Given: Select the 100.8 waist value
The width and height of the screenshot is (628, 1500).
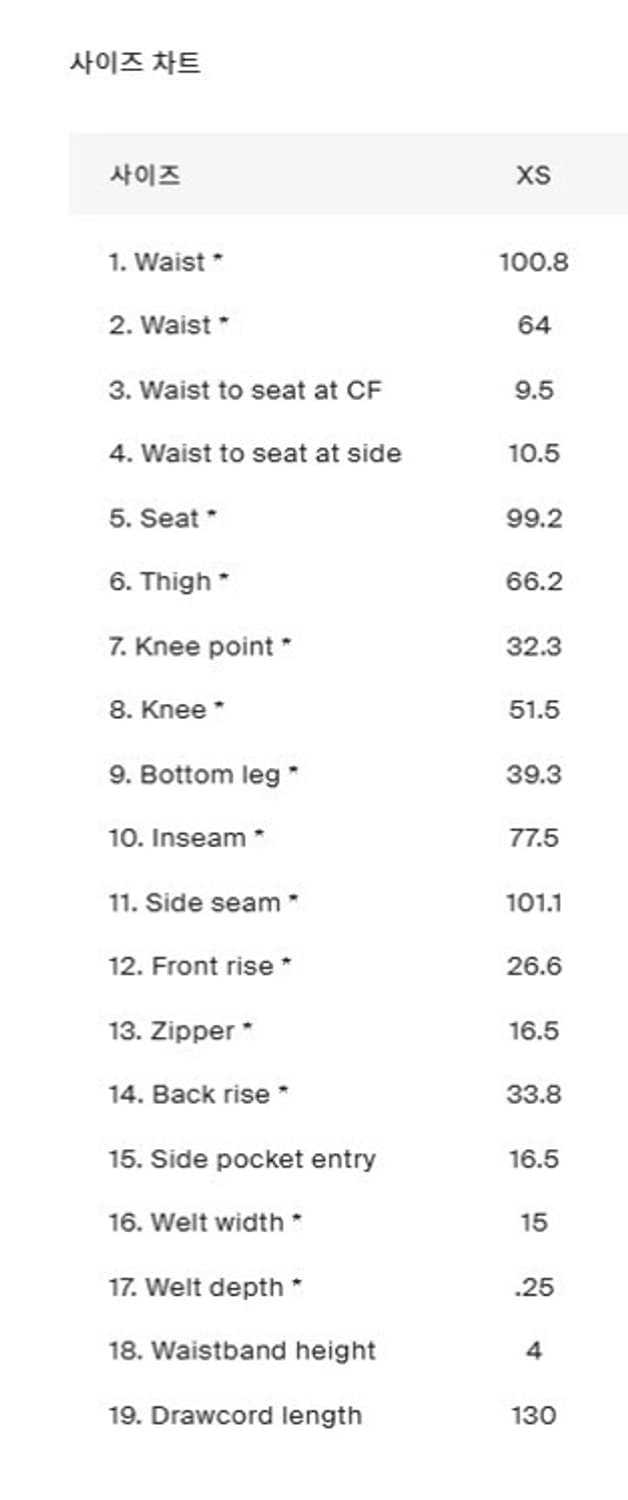Looking at the screenshot, I should (533, 262).
